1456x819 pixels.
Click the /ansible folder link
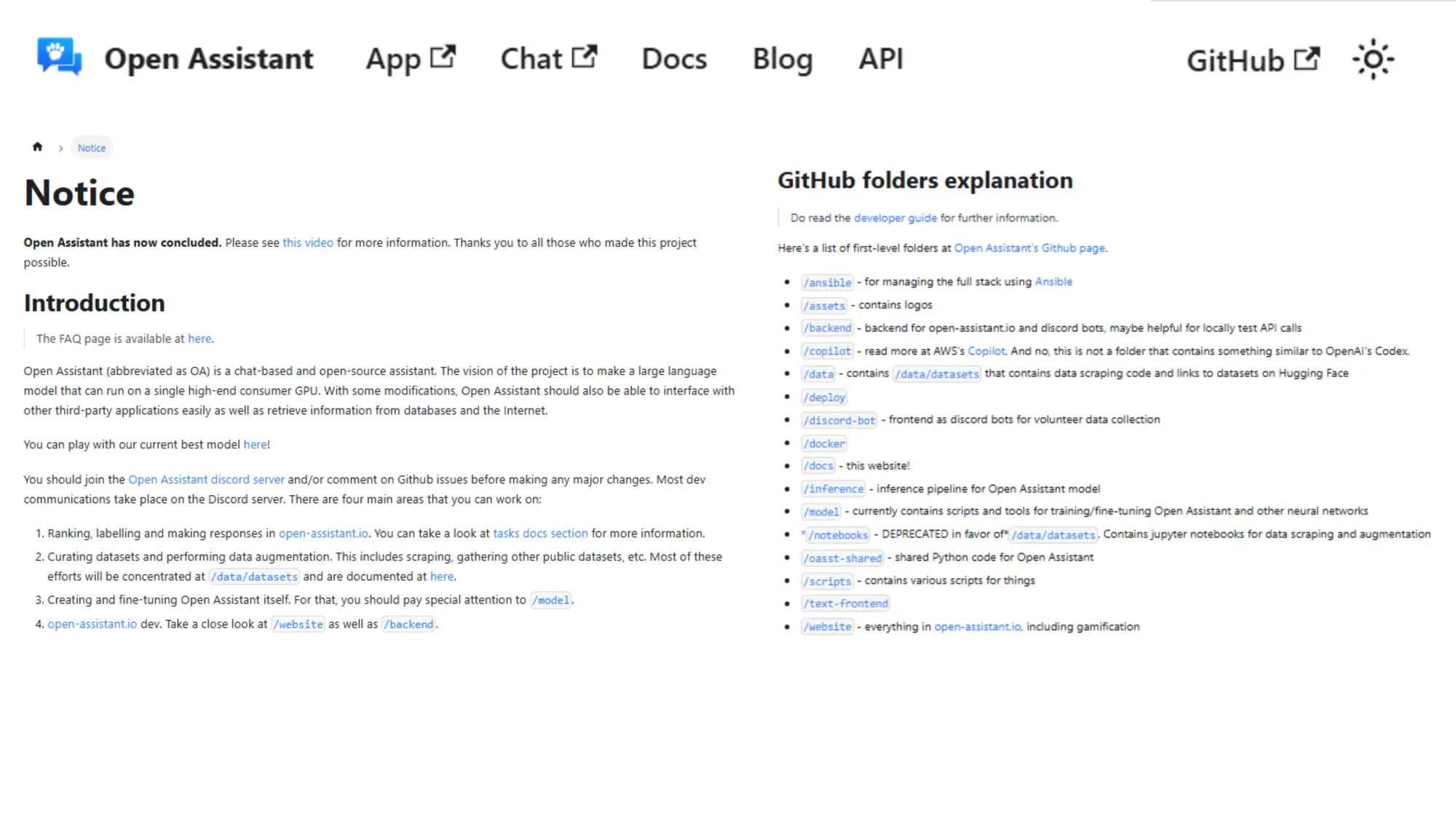[827, 282]
